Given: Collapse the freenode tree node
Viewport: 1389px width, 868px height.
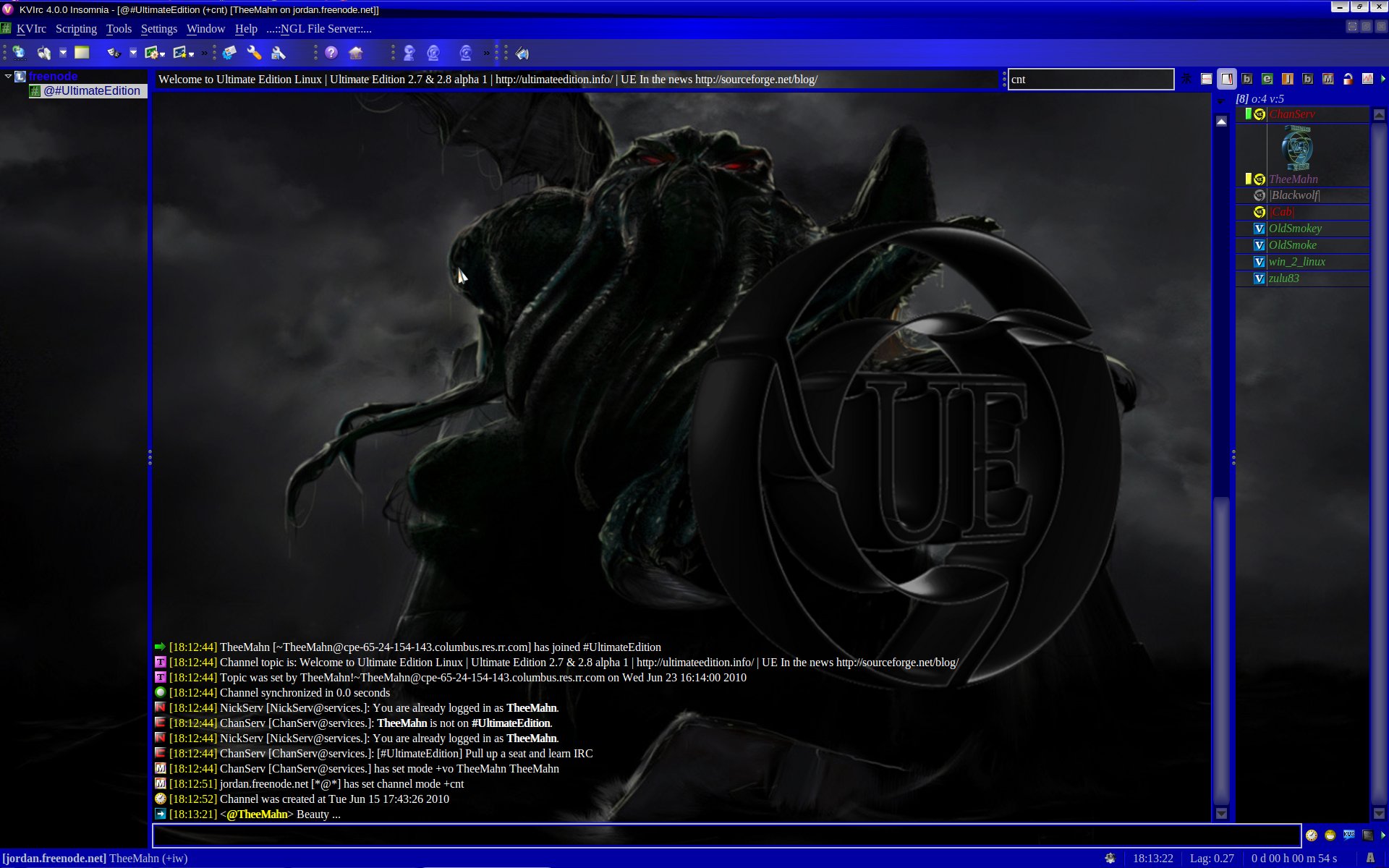Looking at the screenshot, I should (8, 76).
